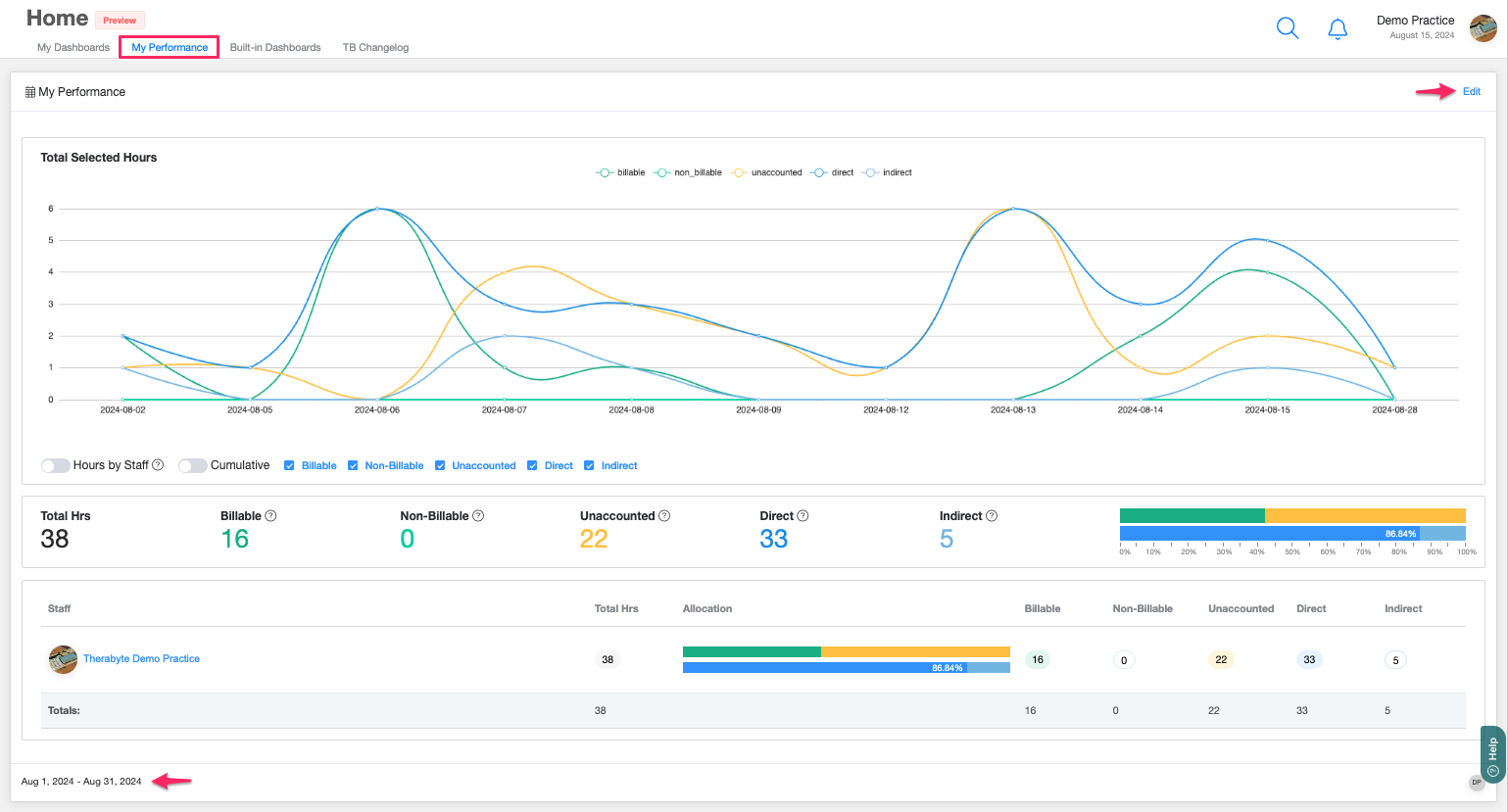The image size is (1508, 812).
Task: Open the search magnifier icon
Action: (x=1288, y=28)
